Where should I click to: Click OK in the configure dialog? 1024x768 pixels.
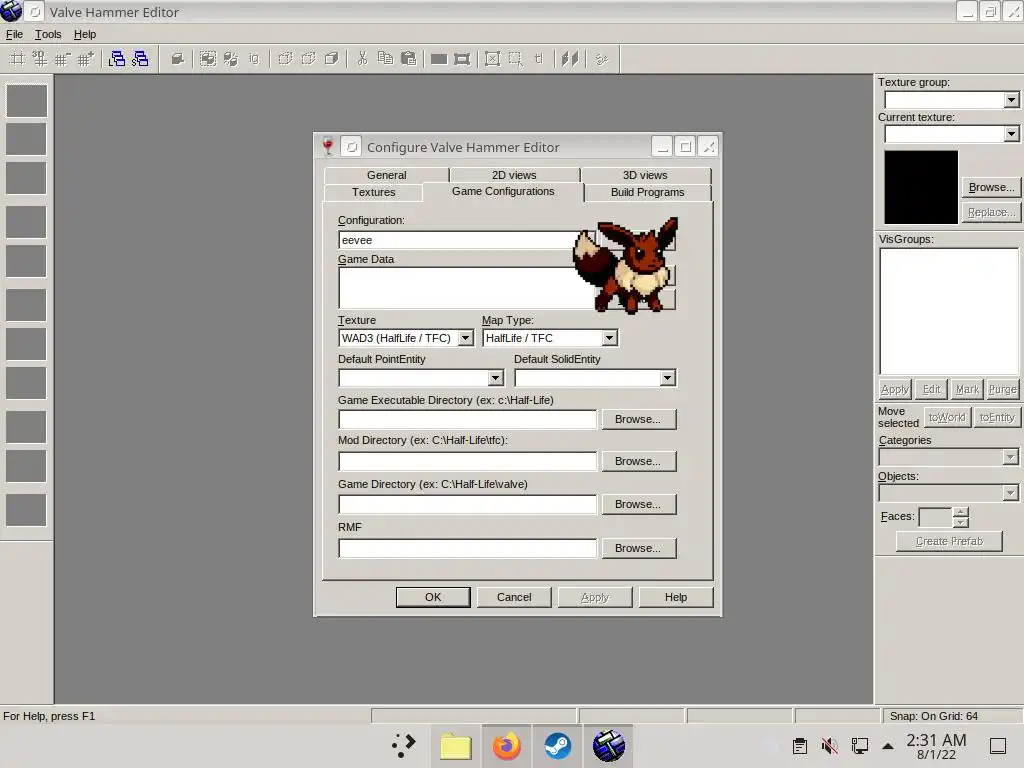433,597
